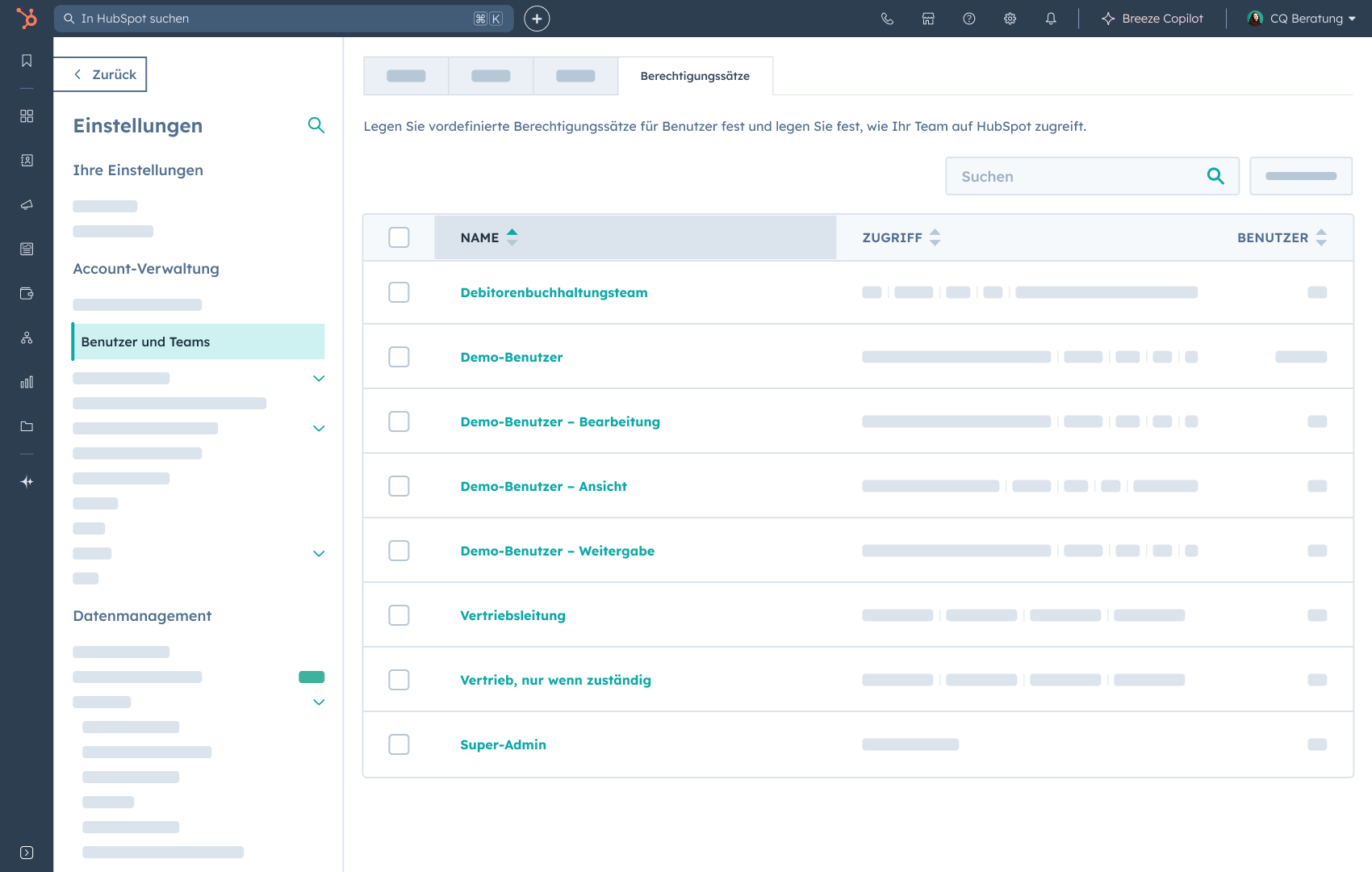The width and height of the screenshot is (1372, 872).
Task: Tick the select-all checkbox in table header
Action: pos(399,237)
